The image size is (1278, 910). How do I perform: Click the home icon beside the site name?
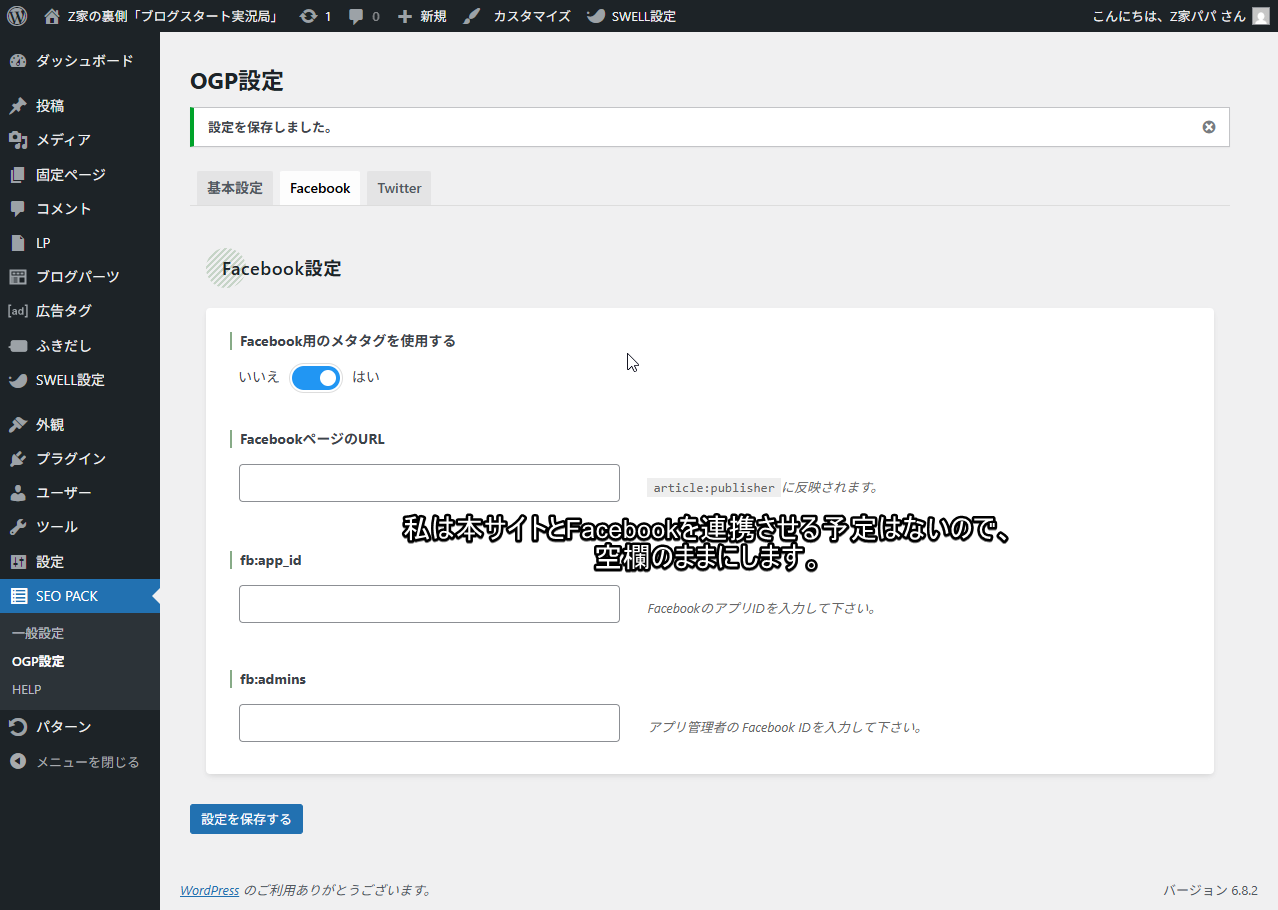click(52, 16)
